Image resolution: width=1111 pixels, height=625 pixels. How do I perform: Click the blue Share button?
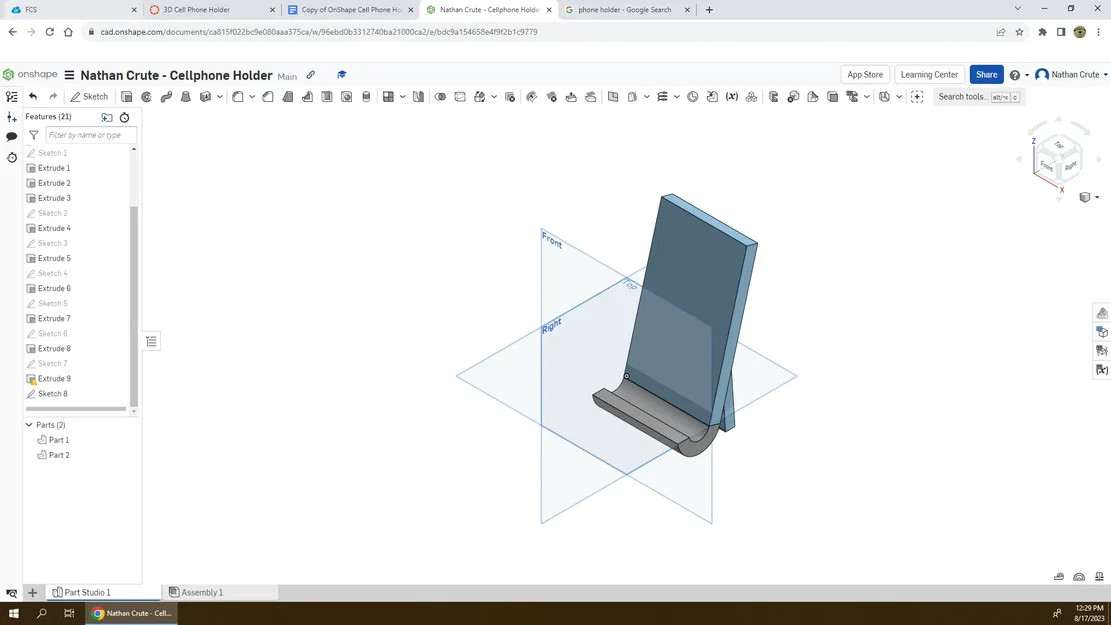[x=986, y=74]
